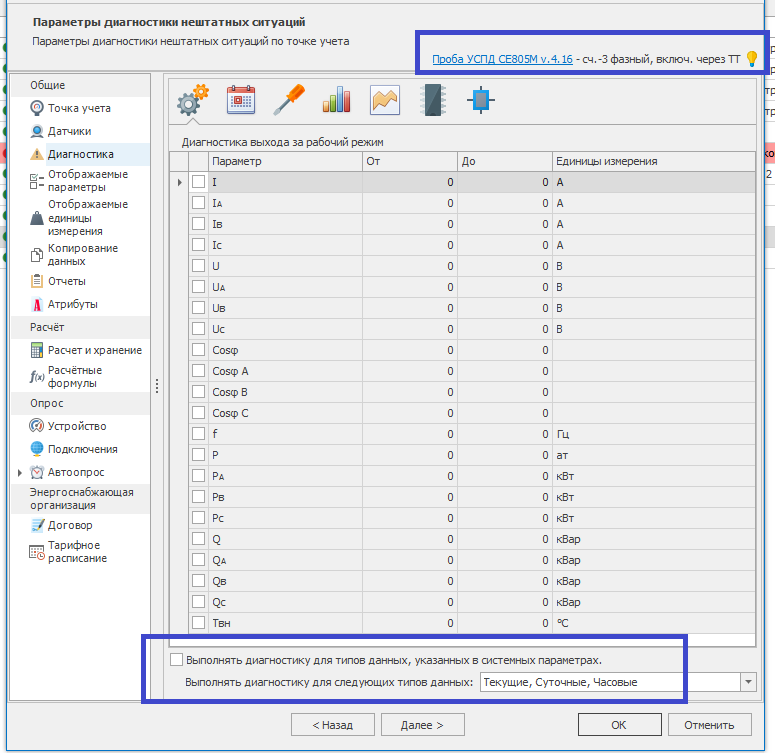Select the dark microchip icon tab
775x753 pixels.
(x=432, y=100)
